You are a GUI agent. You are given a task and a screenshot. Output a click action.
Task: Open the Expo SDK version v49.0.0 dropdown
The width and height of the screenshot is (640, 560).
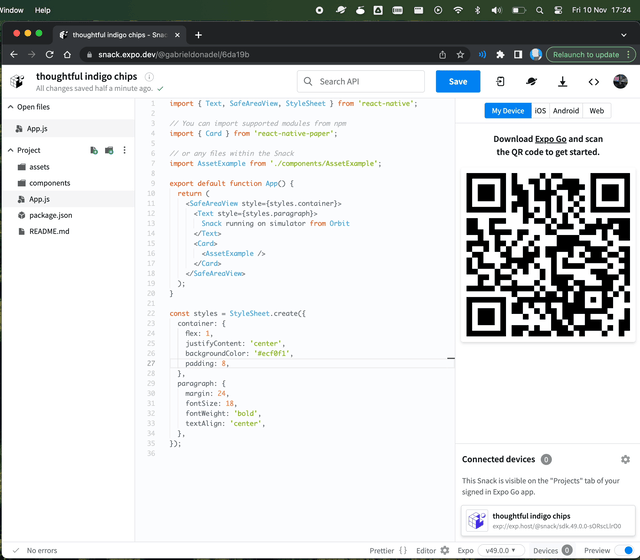(x=502, y=550)
